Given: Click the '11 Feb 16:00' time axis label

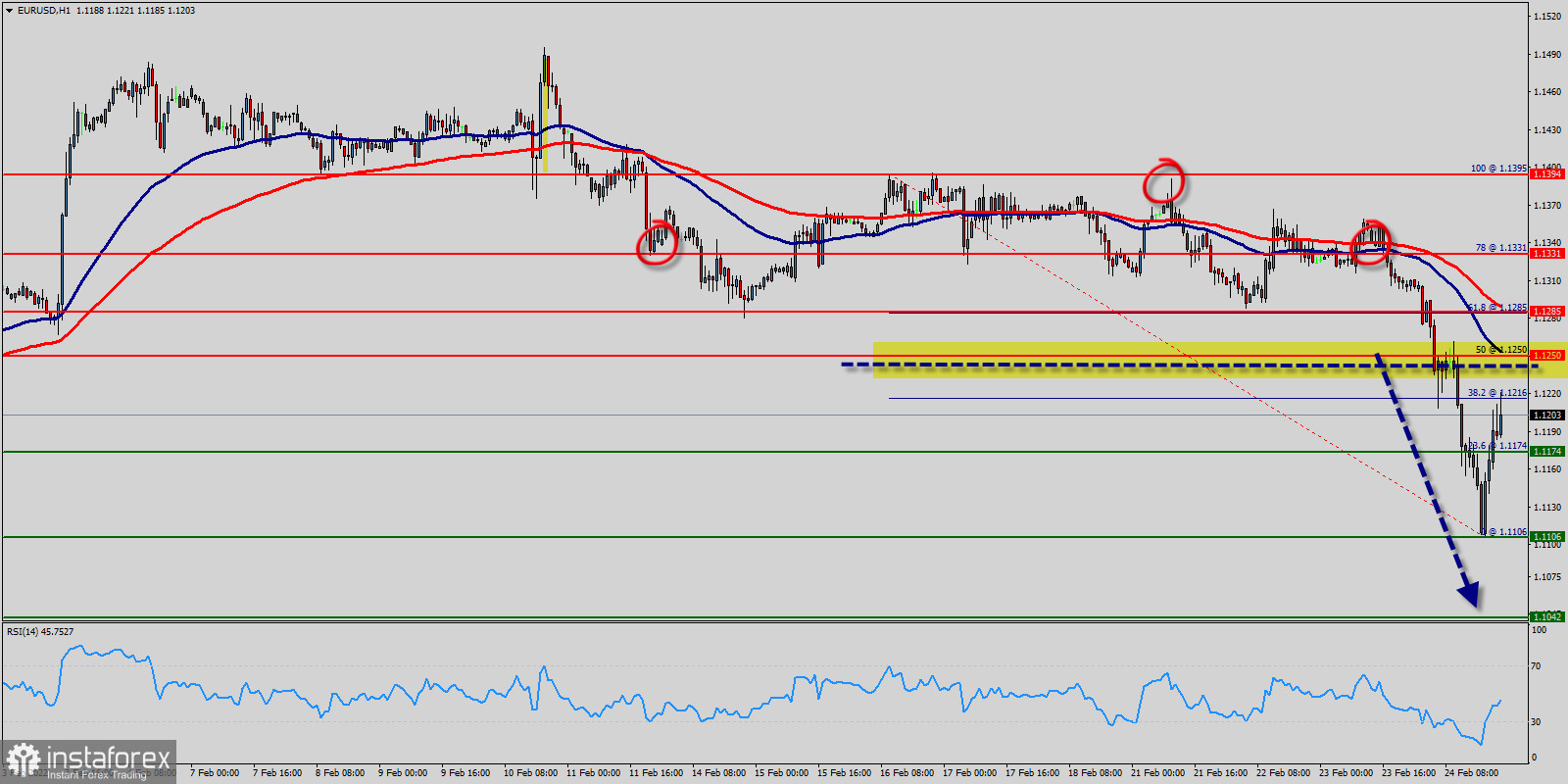Looking at the screenshot, I should click(x=656, y=773).
